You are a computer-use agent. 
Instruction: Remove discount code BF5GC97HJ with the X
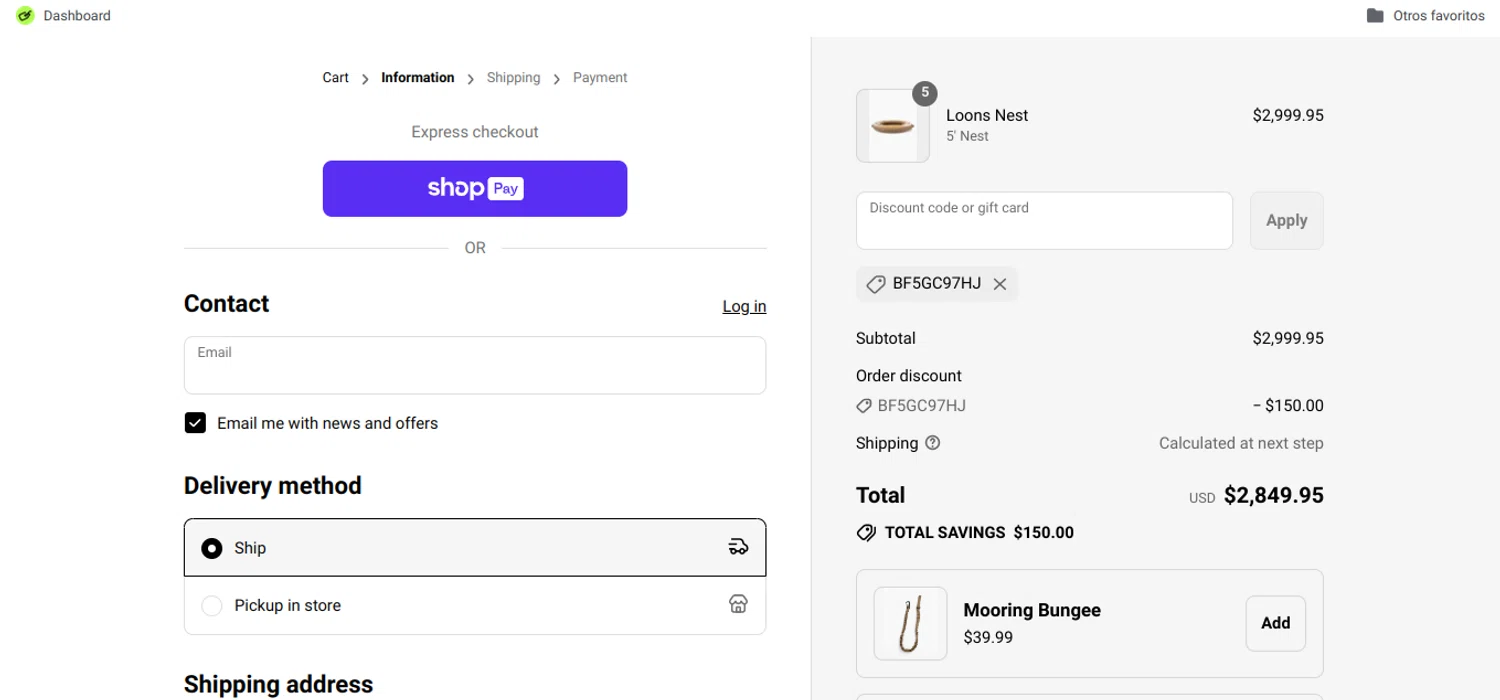tap(999, 284)
